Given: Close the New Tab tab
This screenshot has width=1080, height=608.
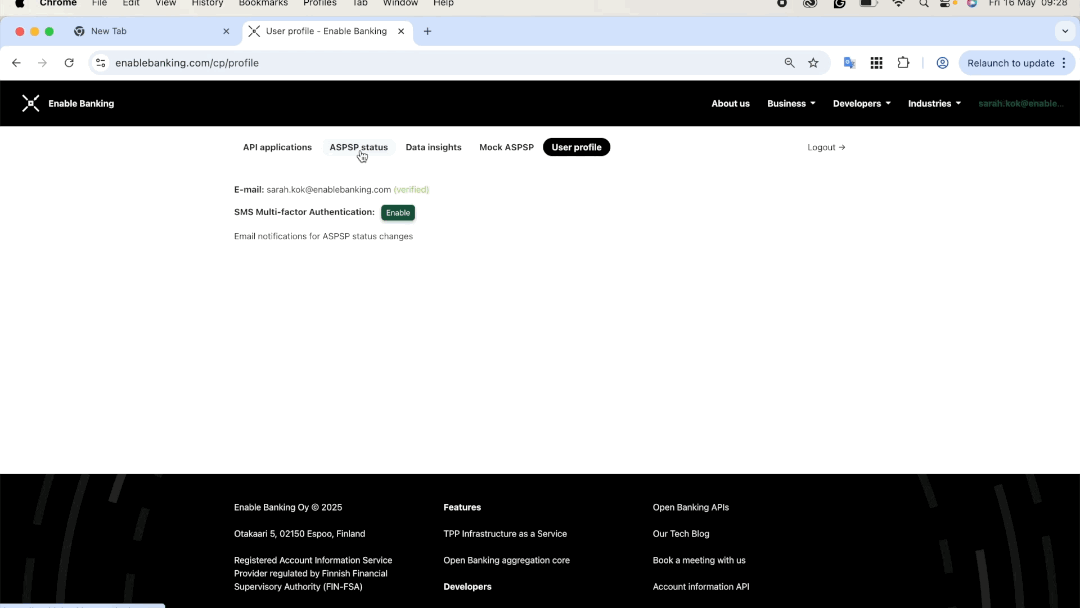Looking at the screenshot, I should [226, 31].
